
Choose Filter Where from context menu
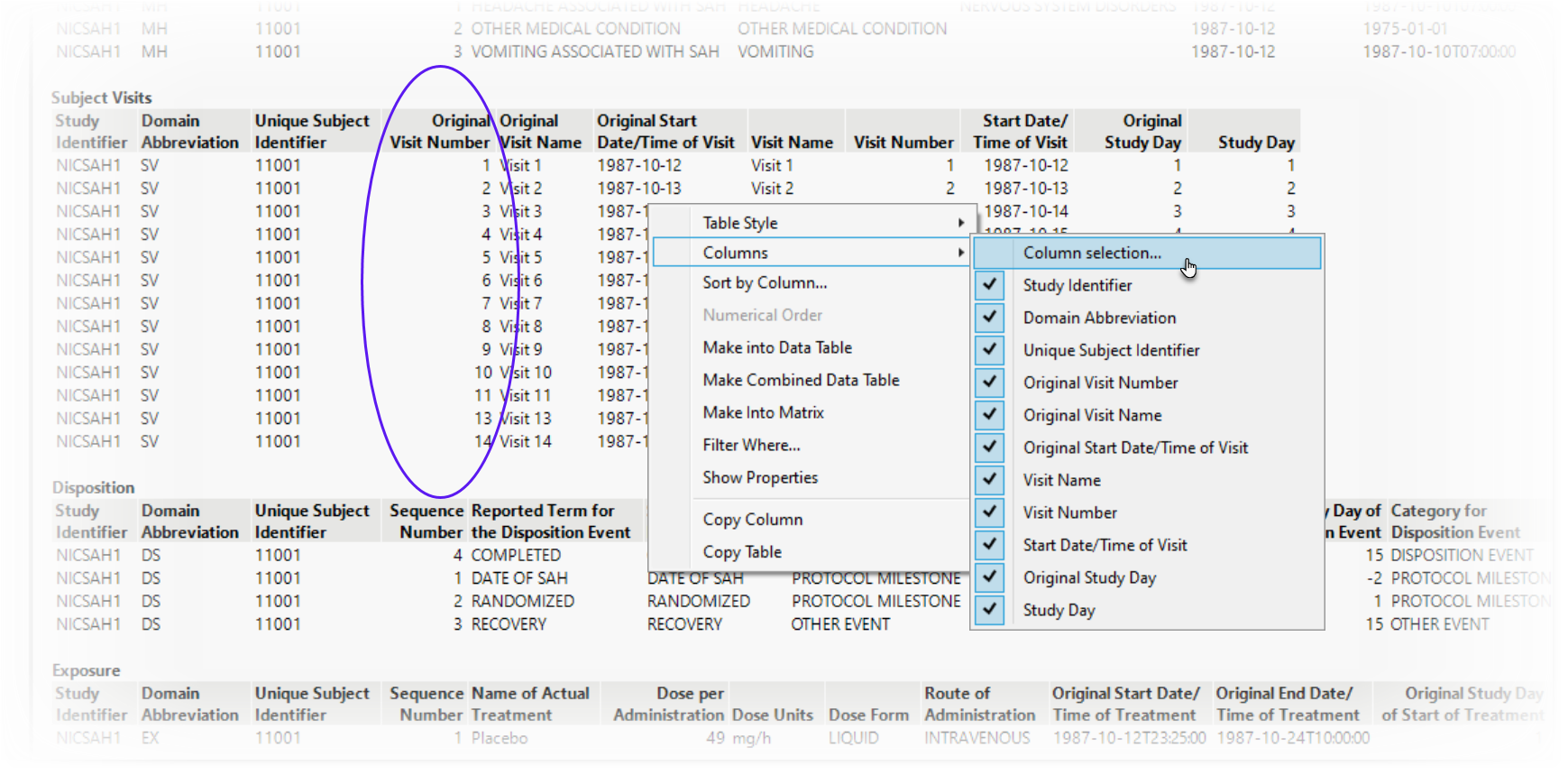pyautogui.click(x=751, y=446)
